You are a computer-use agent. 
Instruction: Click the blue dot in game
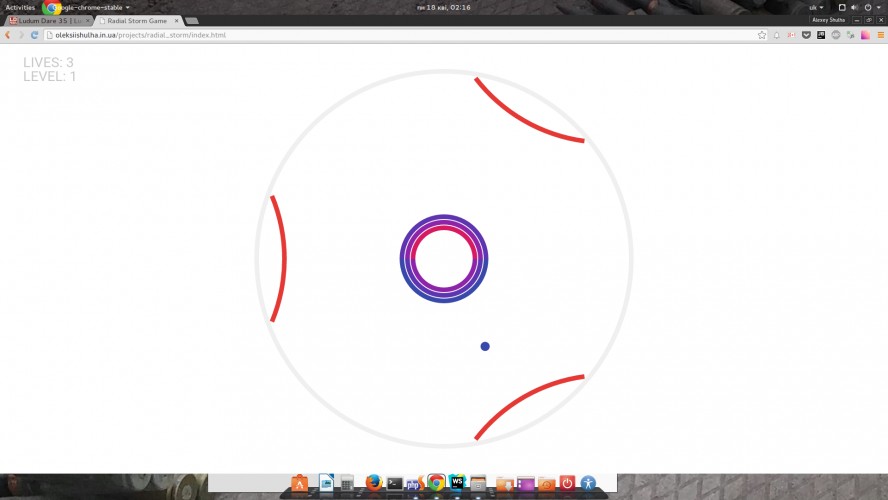[x=485, y=347]
